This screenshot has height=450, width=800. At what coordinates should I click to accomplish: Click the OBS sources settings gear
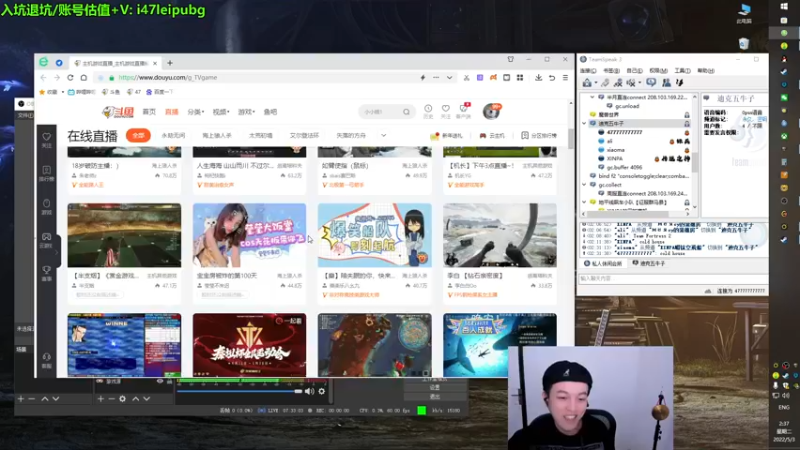pyautogui.click(x=122, y=398)
